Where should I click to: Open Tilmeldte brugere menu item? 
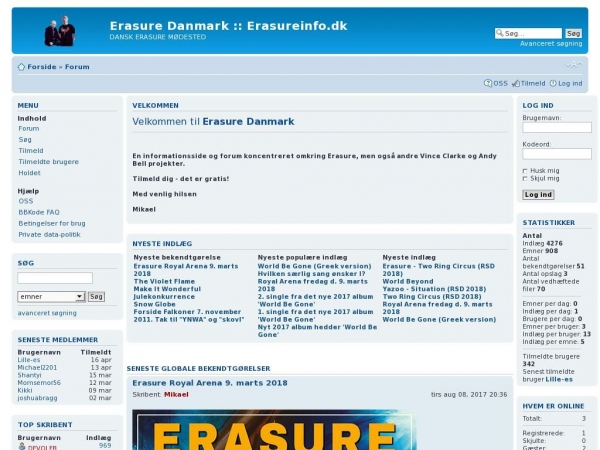[x=49, y=162]
